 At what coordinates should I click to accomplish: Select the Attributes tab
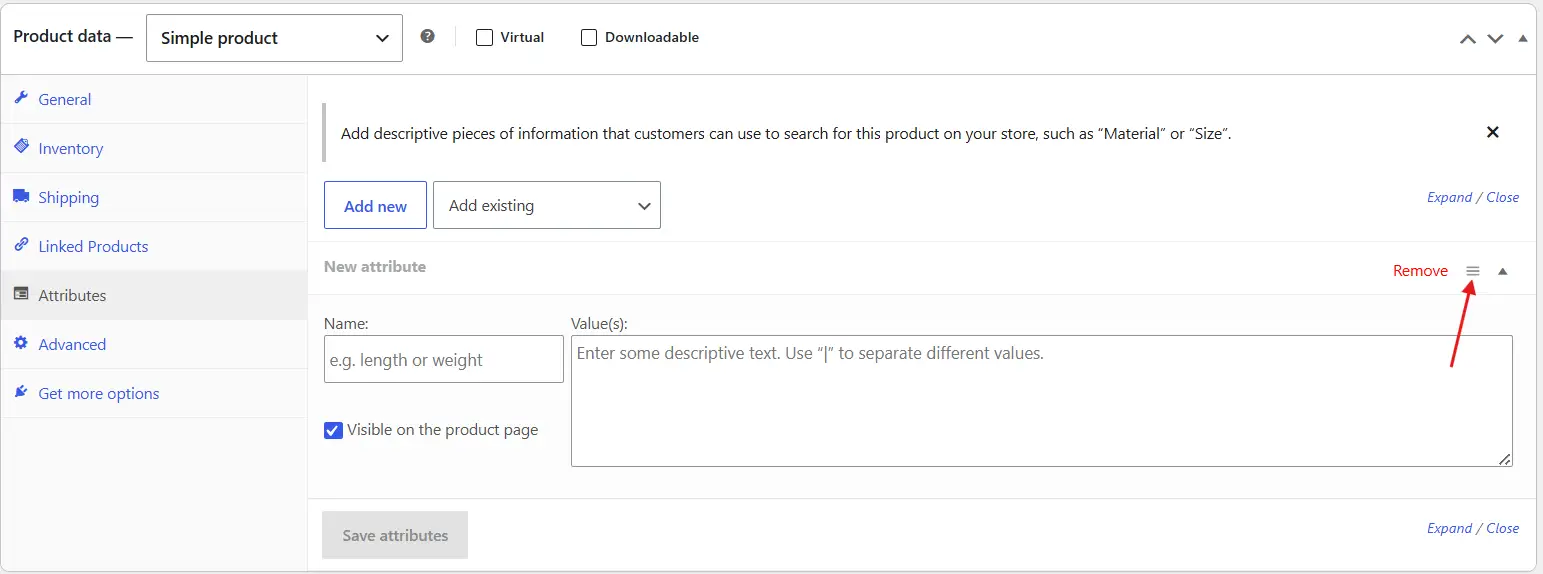pos(154,295)
